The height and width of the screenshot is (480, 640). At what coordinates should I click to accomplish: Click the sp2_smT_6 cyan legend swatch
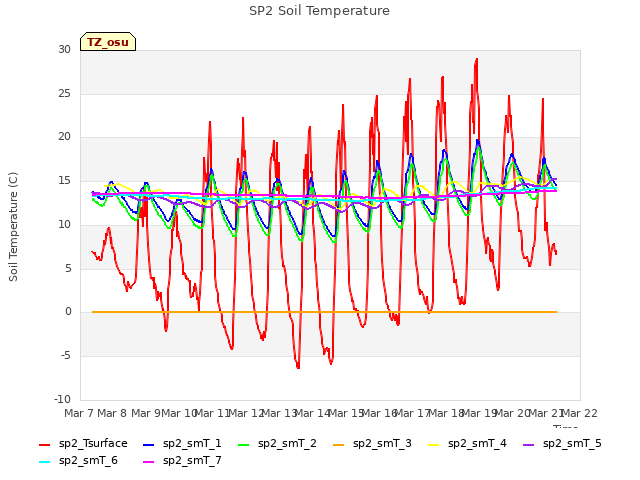click(x=44, y=462)
